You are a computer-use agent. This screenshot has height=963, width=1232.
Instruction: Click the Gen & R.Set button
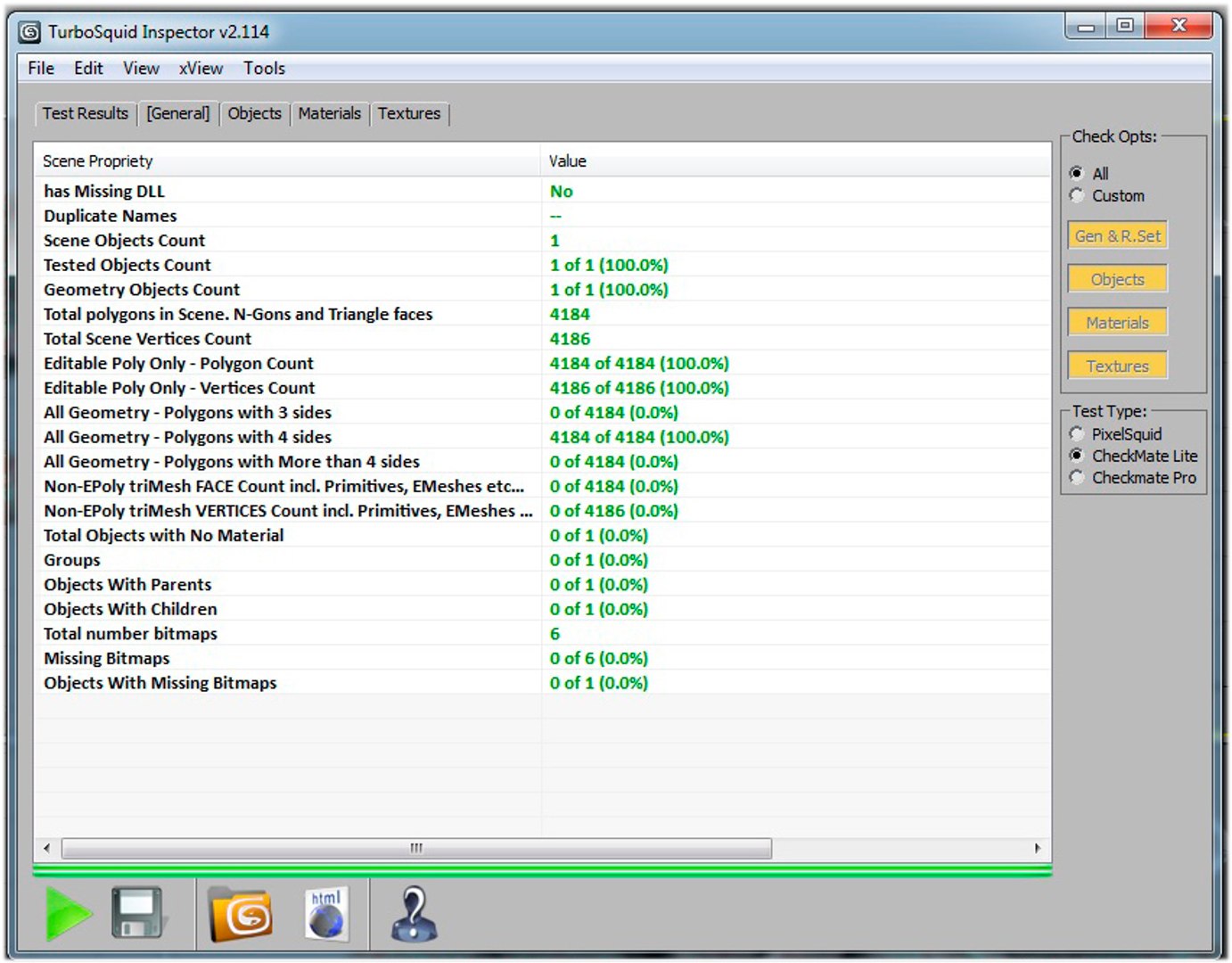tap(1118, 236)
